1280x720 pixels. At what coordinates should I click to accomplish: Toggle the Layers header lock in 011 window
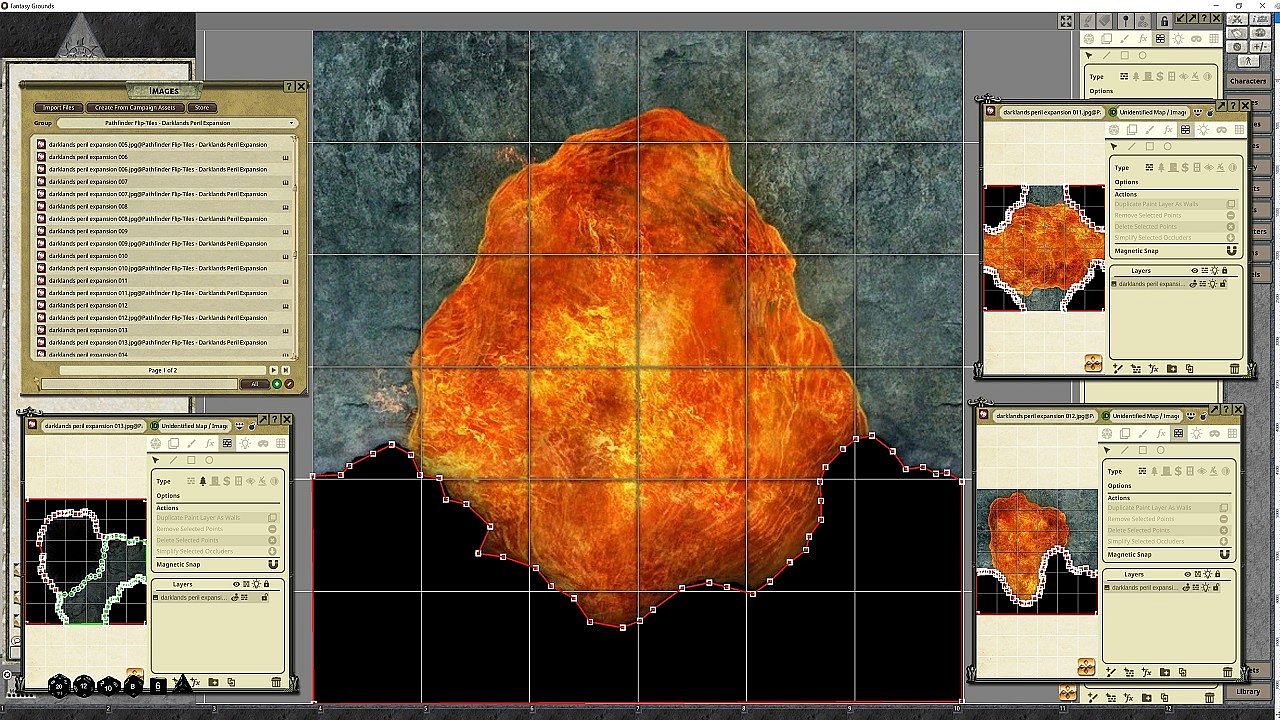(1225, 271)
